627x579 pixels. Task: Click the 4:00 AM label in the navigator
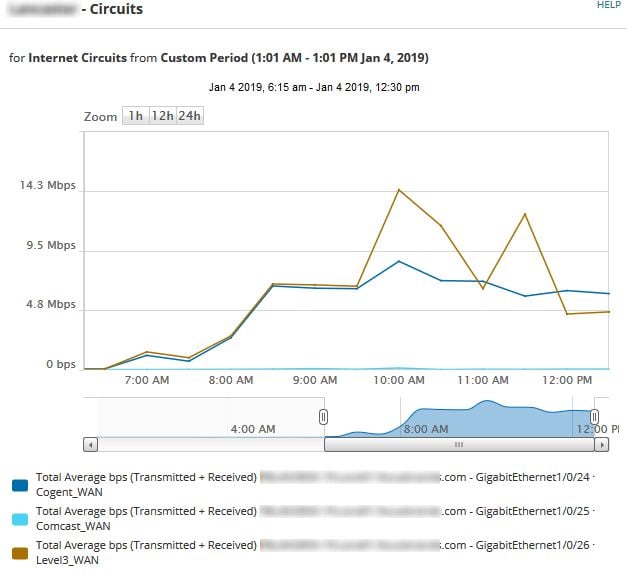pyautogui.click(x=253, y=429)
